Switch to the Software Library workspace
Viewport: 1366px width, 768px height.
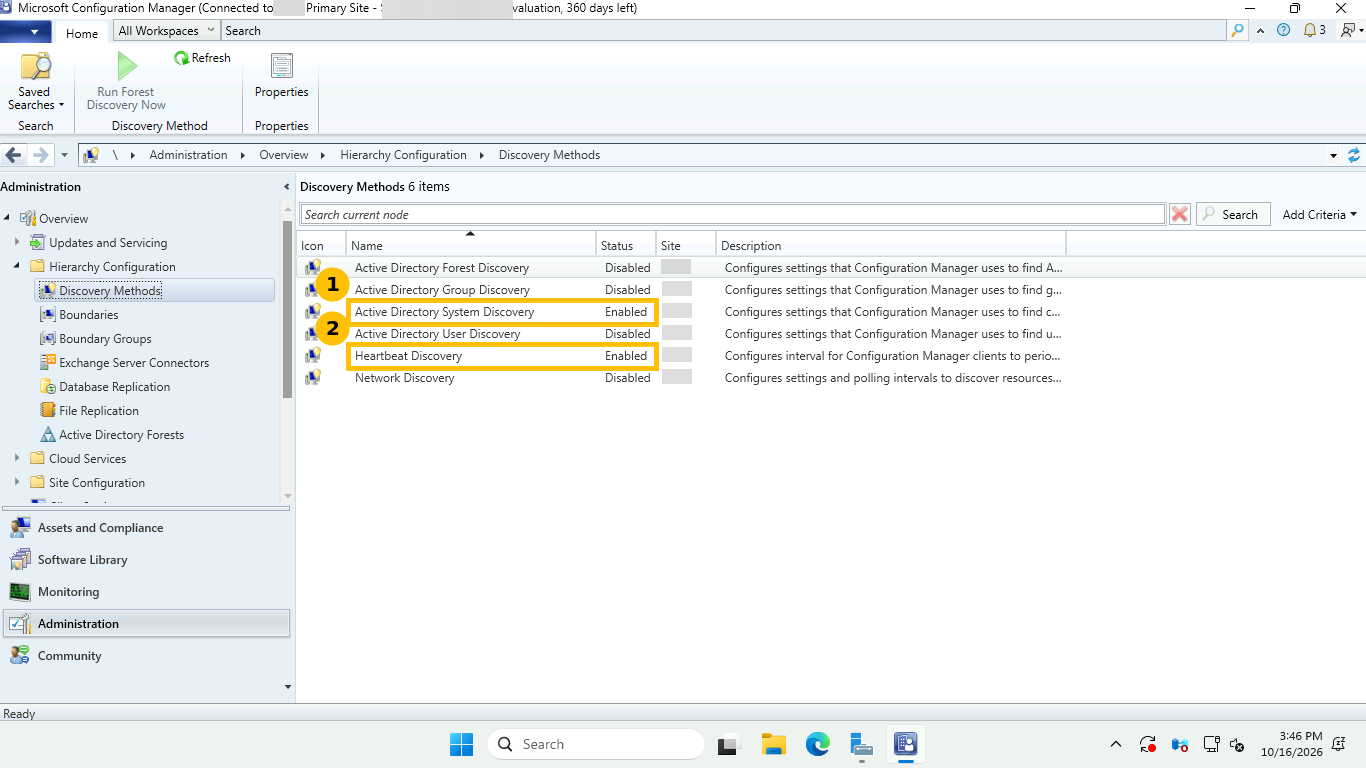(146, 560)
